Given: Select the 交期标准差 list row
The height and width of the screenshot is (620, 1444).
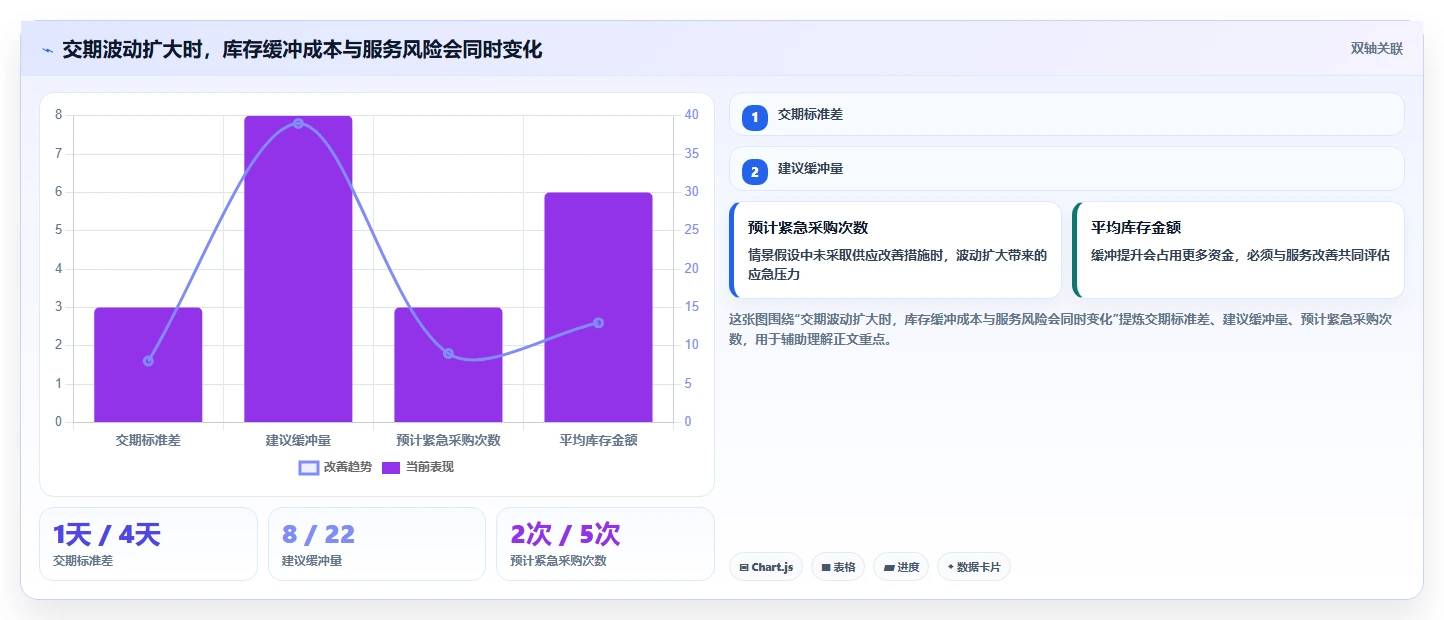Looking at the screenshot, I should [1067, 114].
